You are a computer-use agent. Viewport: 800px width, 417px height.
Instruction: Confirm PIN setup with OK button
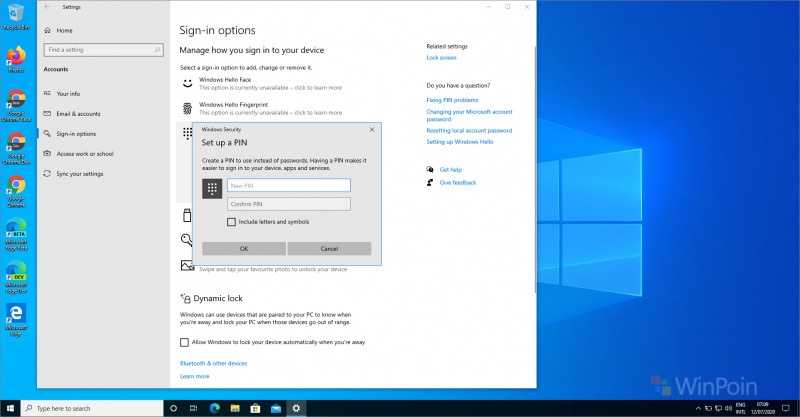244,249
